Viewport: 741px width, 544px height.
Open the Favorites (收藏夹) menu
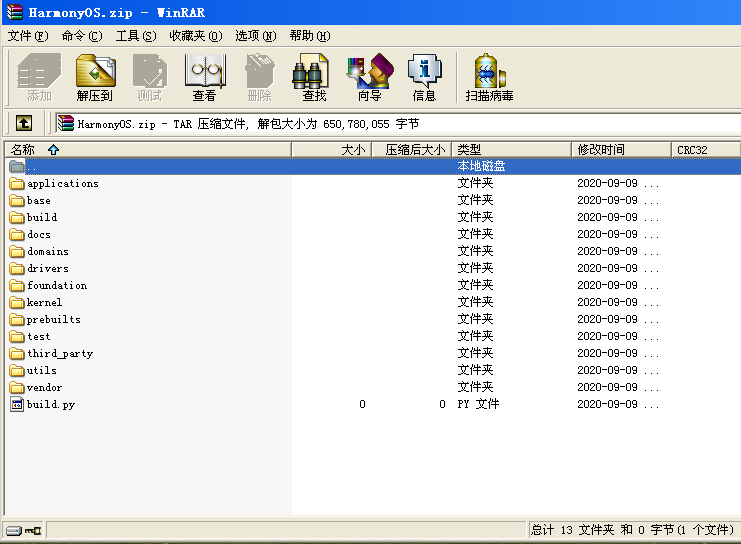point(195,36)
